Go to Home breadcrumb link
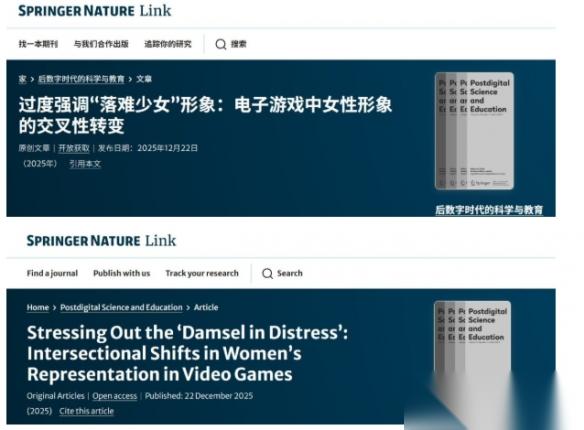Viewport: 584px width, 430px height. [x=38, y=308]
